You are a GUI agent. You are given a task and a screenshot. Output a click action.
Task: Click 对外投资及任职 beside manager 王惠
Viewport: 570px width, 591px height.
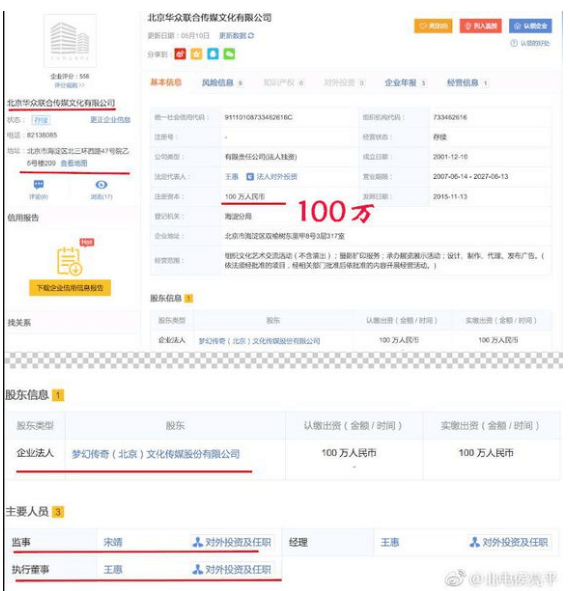(509, 542)
